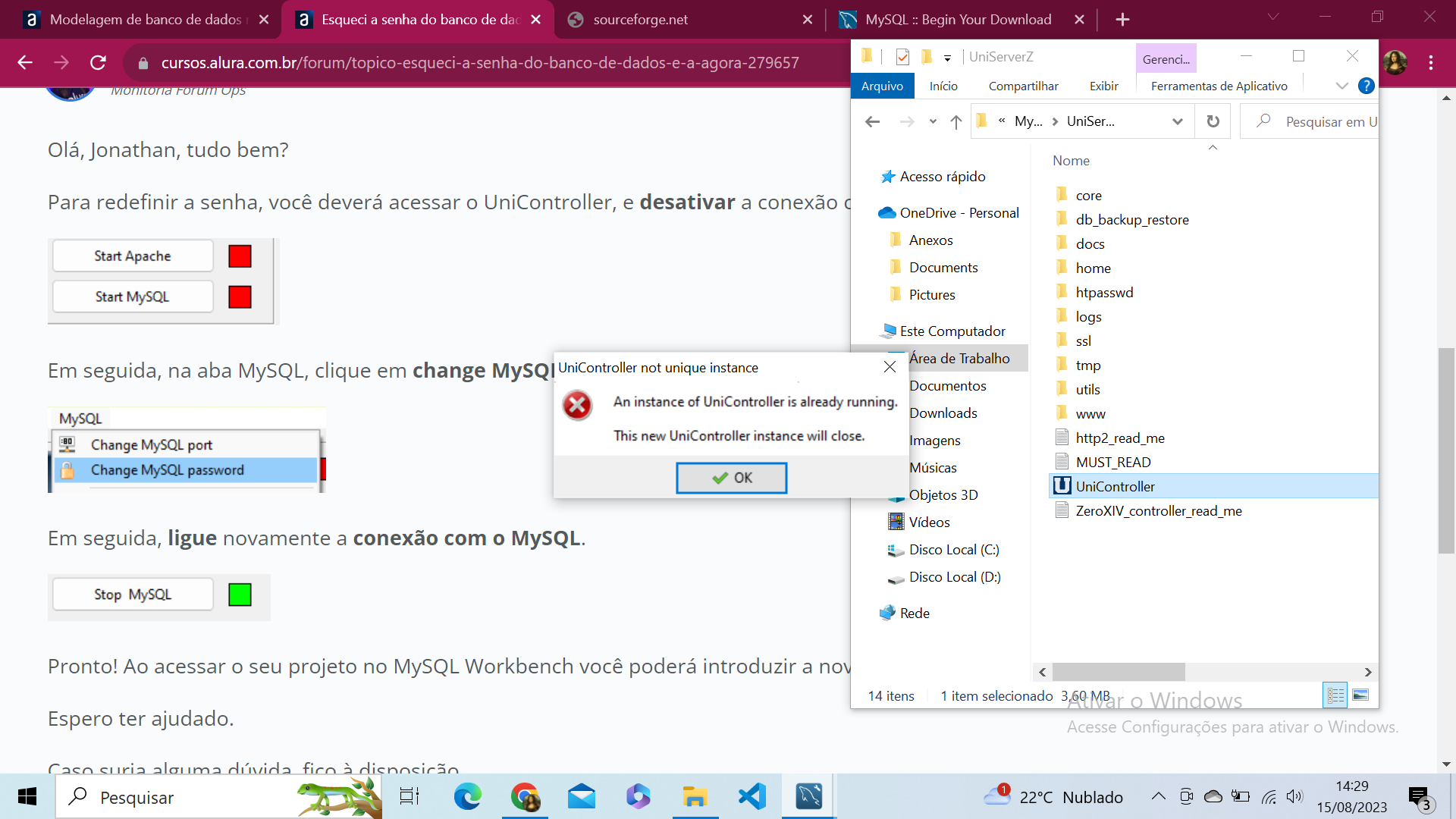1456x819 pixels.
Task: Reload the Alura forum page
Action: (98, 62)
